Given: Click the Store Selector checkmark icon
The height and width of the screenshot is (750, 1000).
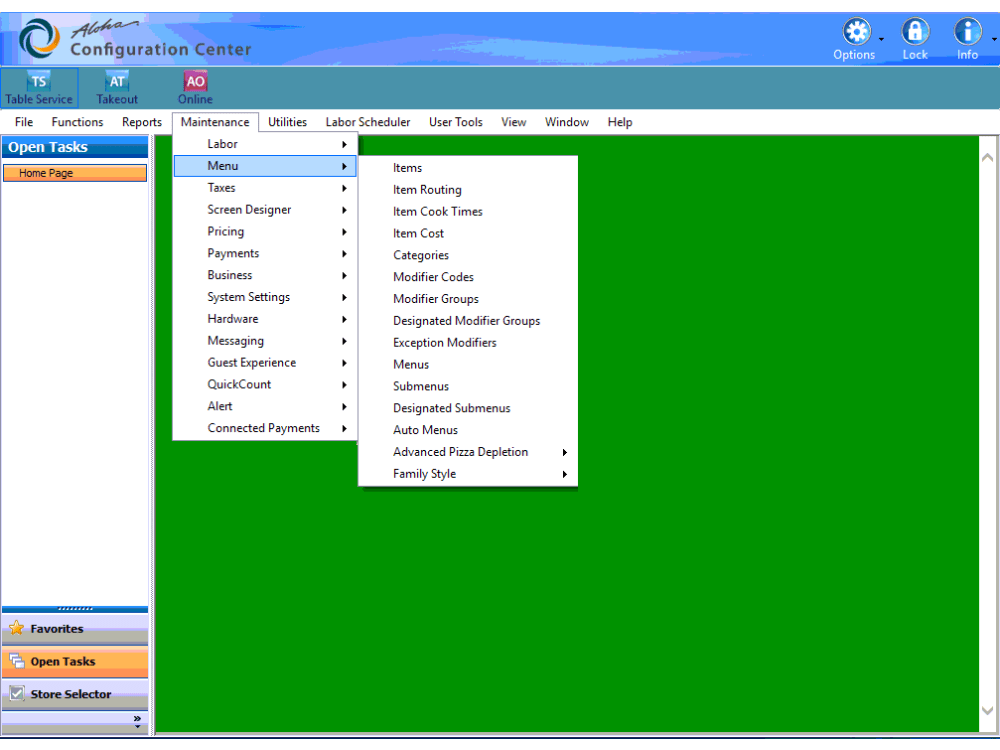Looking at the screenshot, I should point(17,693).
